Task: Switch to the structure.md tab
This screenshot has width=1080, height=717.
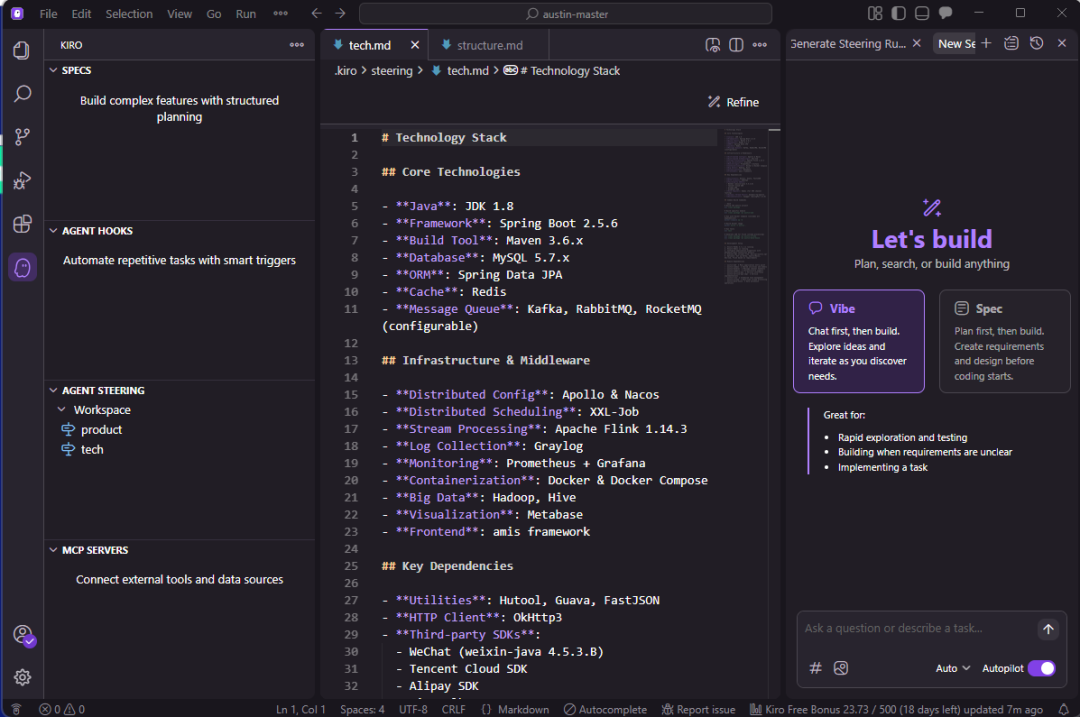Action: coord(488,45)
